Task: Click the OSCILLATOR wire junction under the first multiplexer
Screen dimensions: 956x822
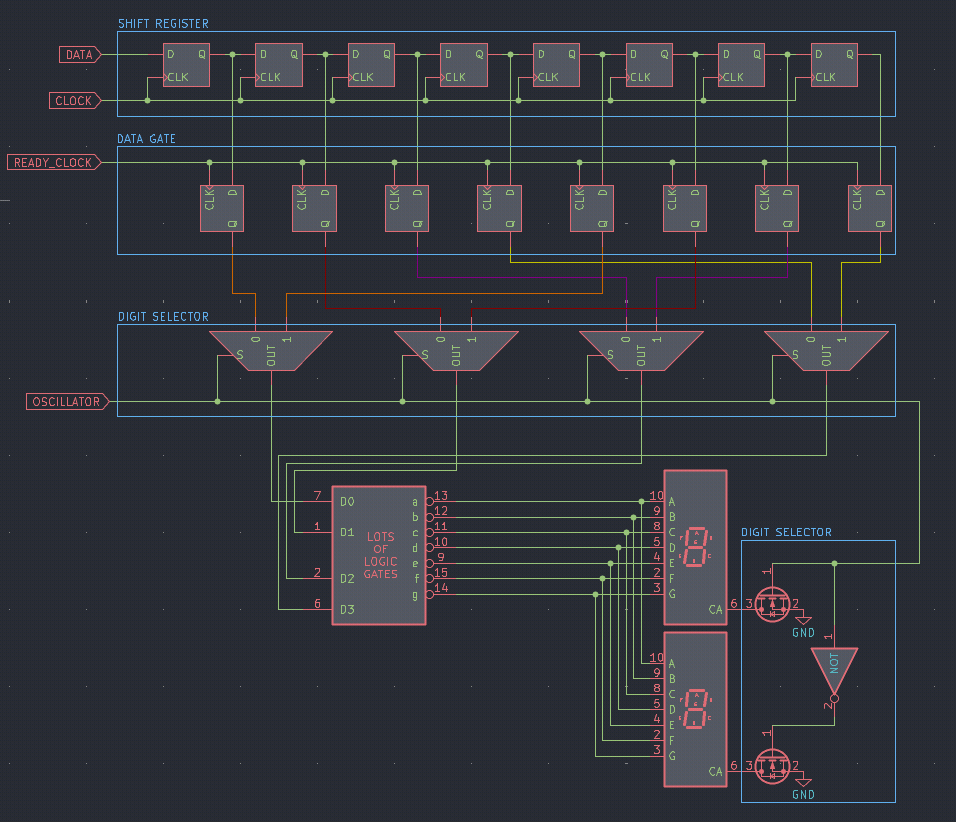Action: coord(218,401)
